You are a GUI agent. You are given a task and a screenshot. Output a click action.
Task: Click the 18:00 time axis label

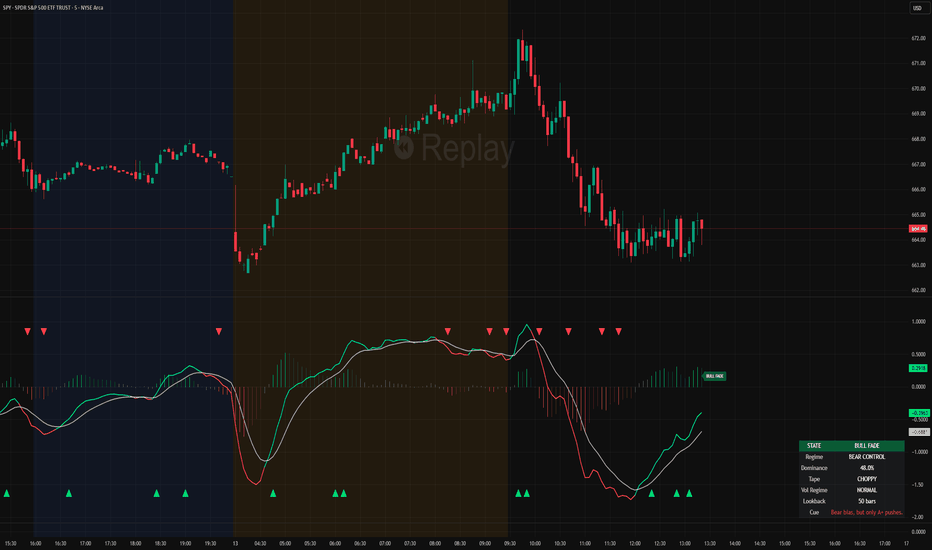[136, 543]
